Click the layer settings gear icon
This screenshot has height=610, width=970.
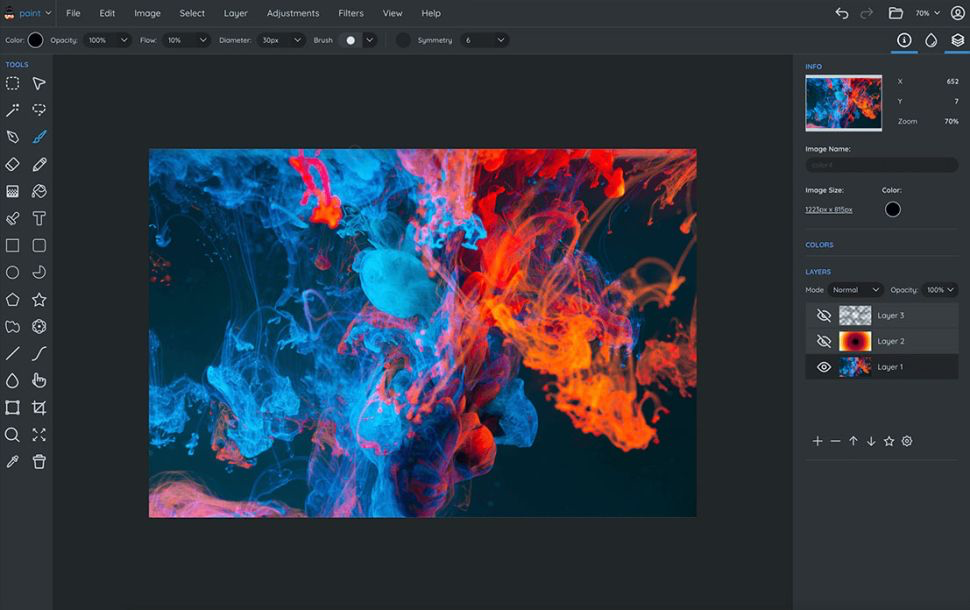pyautogui.click(x=907, y=441)
